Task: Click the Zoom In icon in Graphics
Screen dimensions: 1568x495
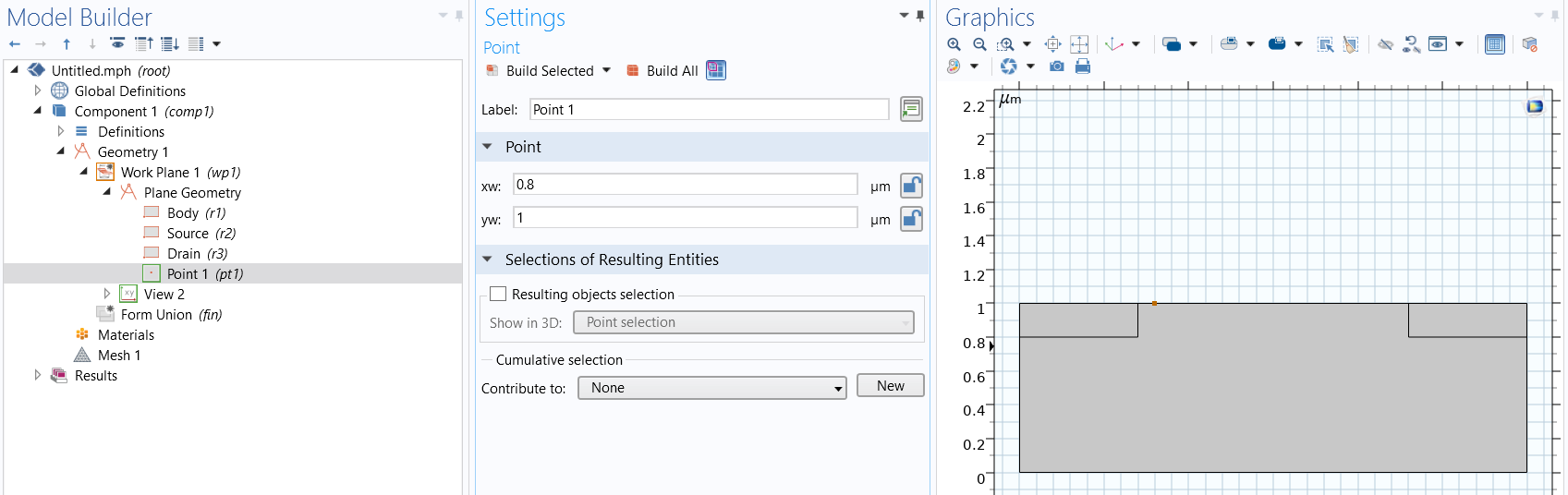Action: (x=954, y=44)
